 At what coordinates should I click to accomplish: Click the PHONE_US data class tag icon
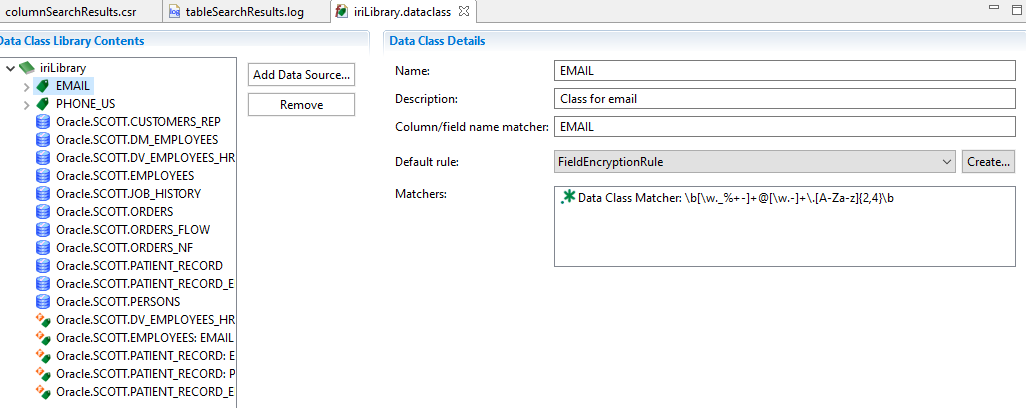42,104
